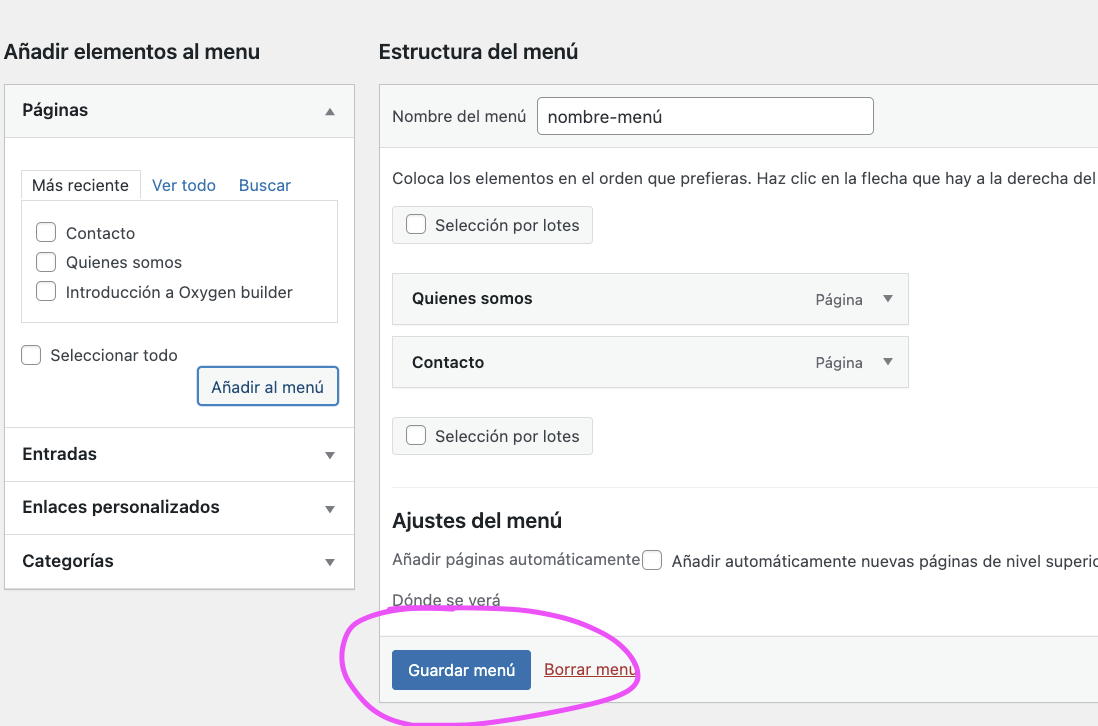Toggle the bottom Selección por lotes checkbox
This screenshot has width=1098, height=726.
(416, 436)
